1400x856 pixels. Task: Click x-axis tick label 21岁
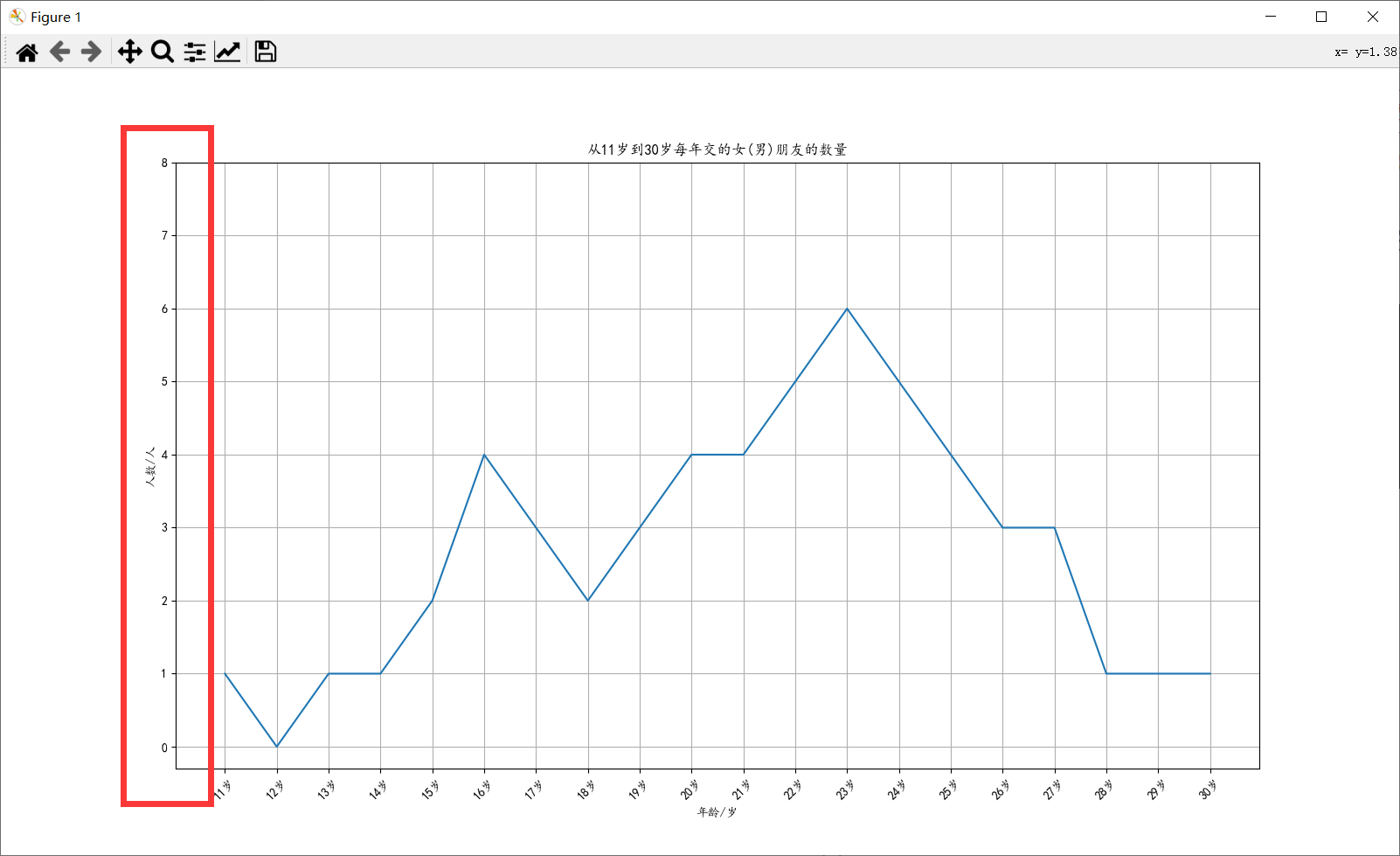pos(741,790)
